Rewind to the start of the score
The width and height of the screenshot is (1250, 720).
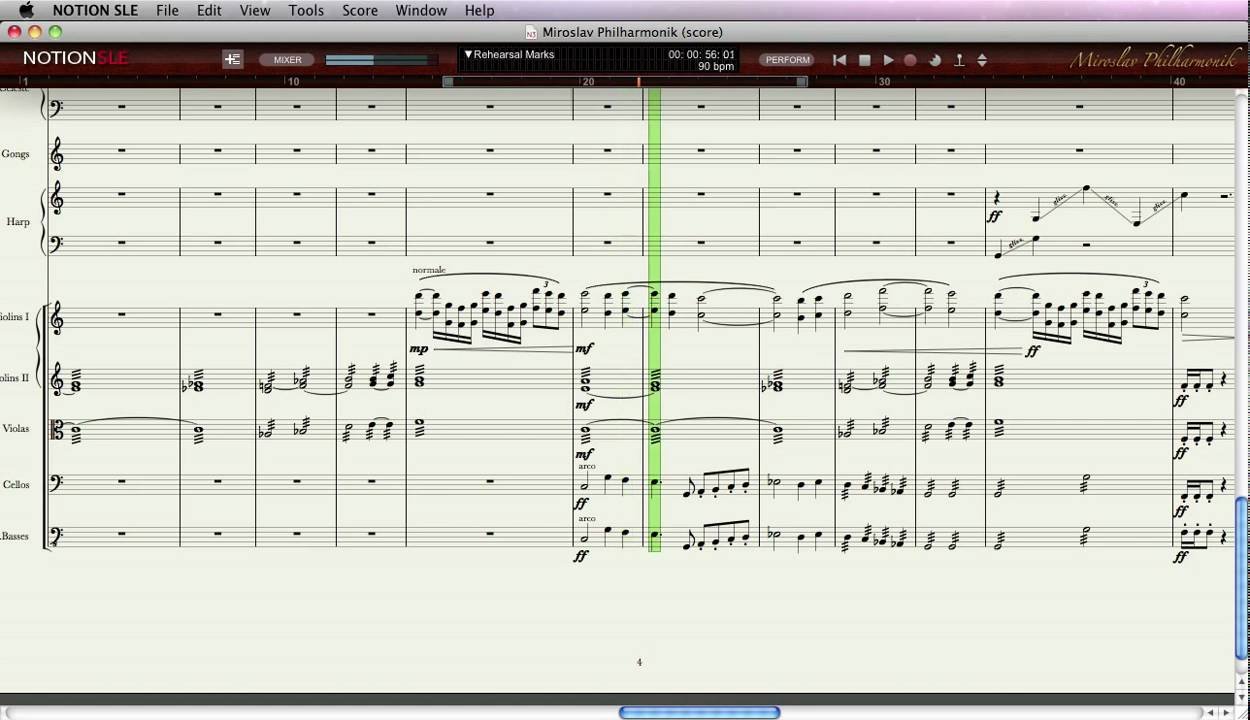[840, 60]
